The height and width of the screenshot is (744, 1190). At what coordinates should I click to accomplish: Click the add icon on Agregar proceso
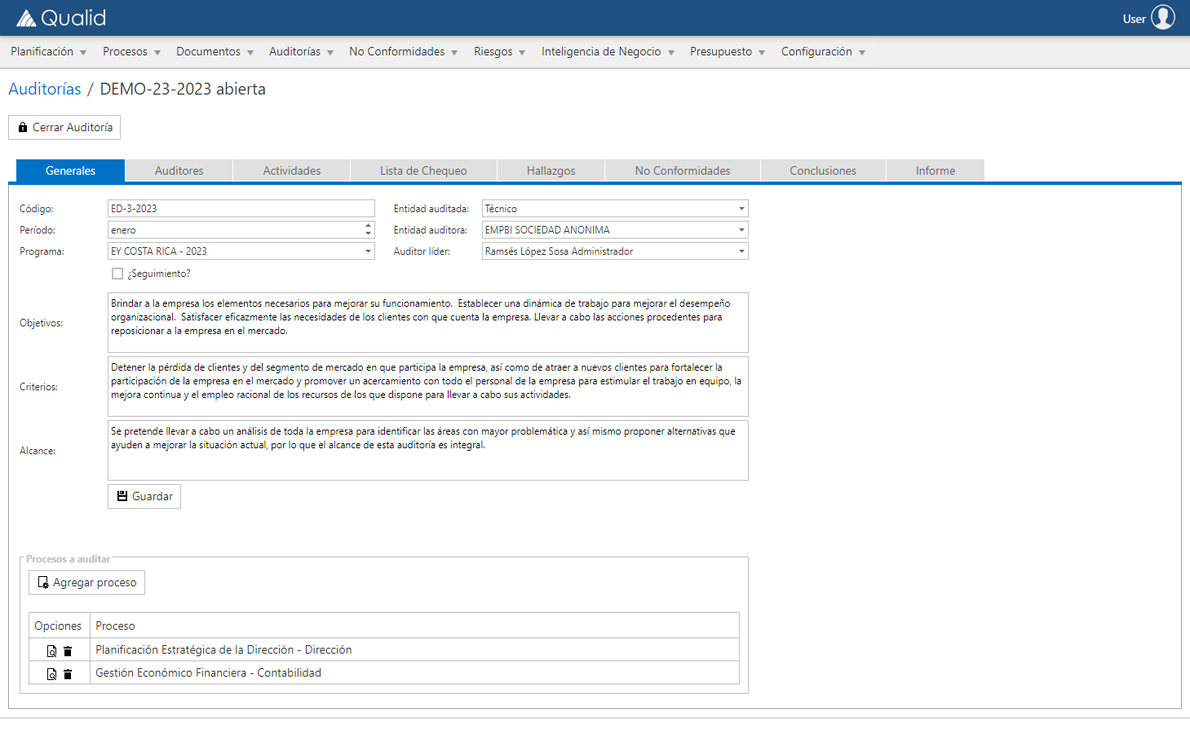pyautogui.click(x=42, y=582)
